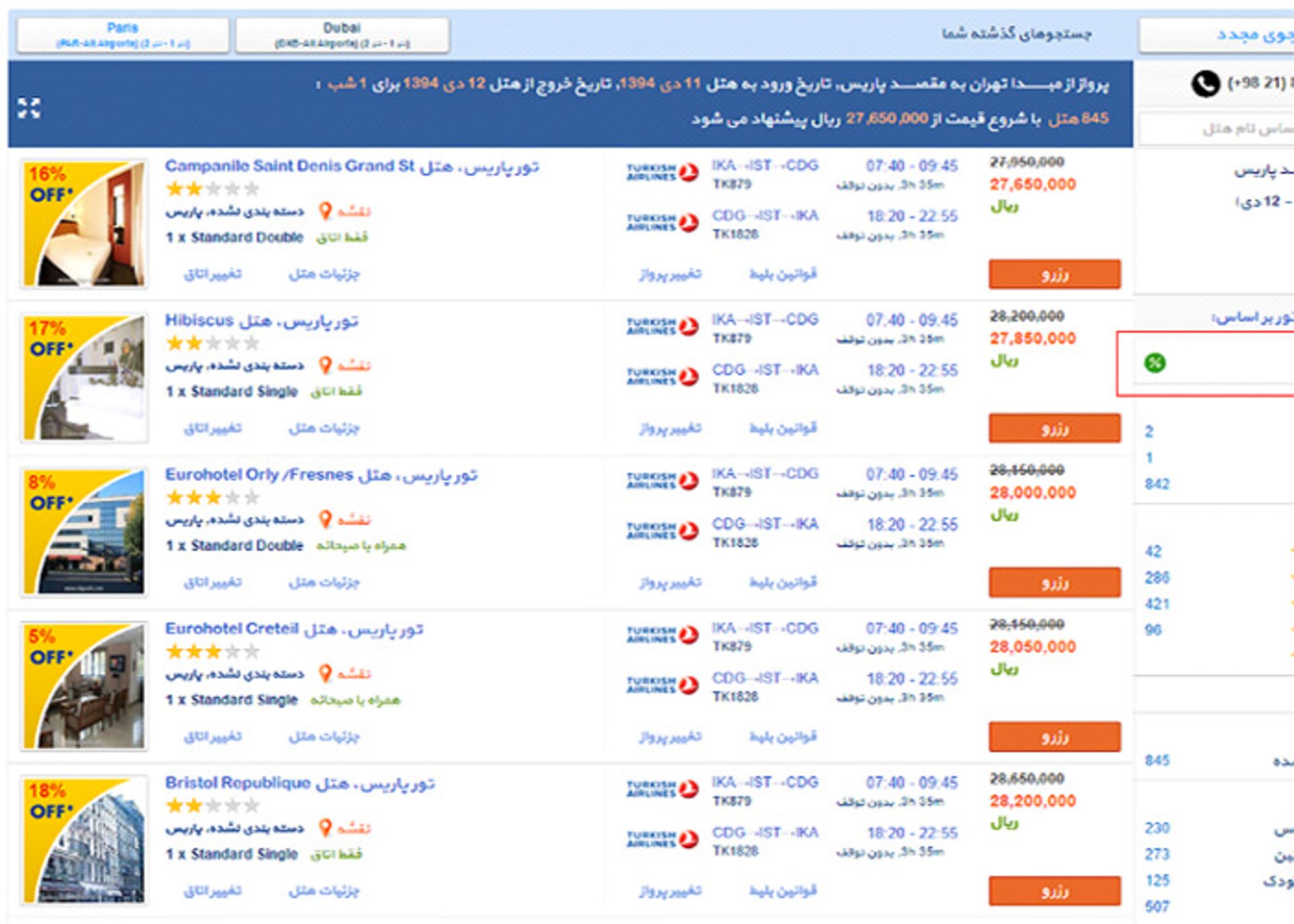1294x924 pixels.
Task: Click the phone icon next to +98 21
Action: (1205, 84)
